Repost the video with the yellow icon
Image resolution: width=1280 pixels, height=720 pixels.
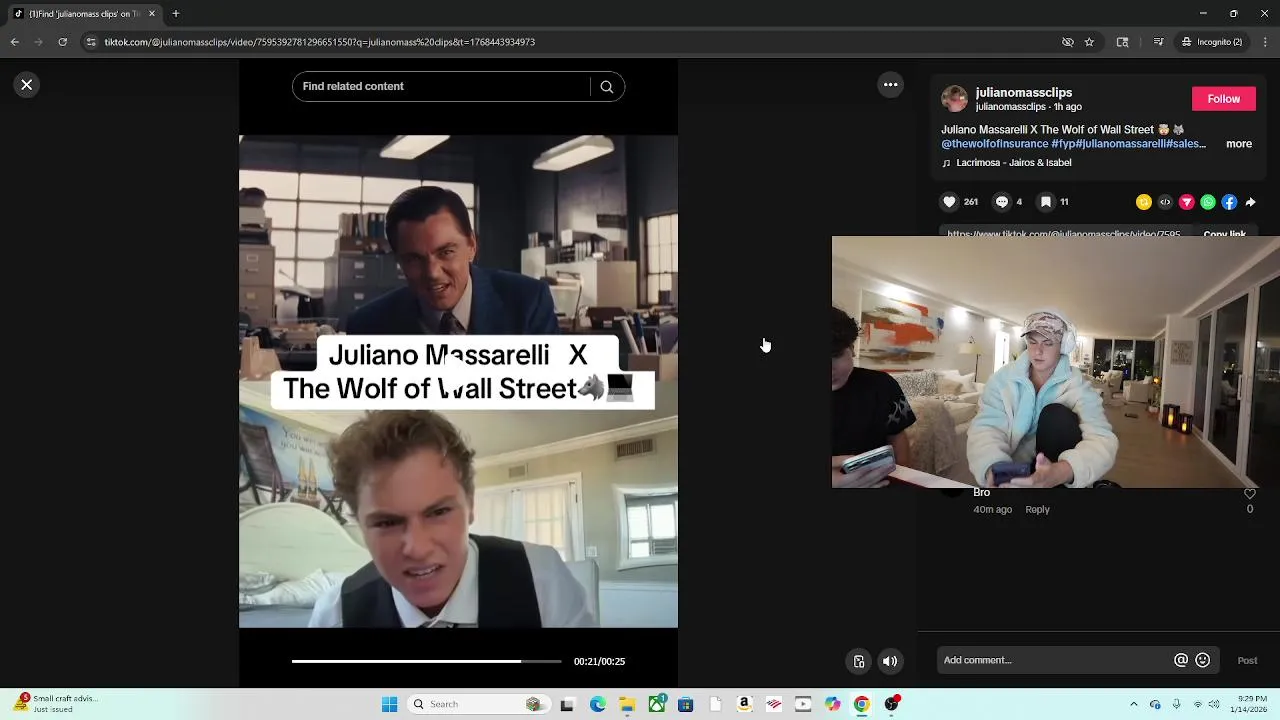pos(1144,202)
